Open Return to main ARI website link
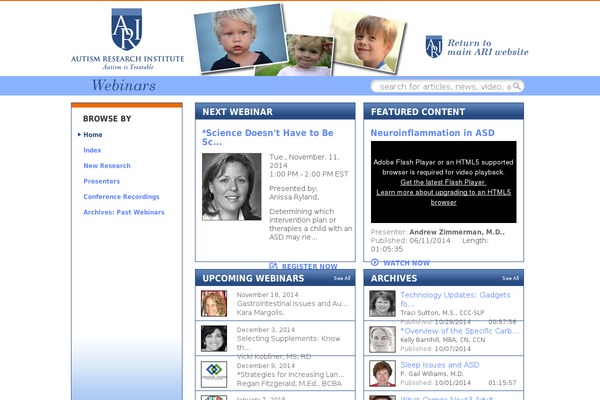This screenshot has height=400, width=600. point(488,47)
